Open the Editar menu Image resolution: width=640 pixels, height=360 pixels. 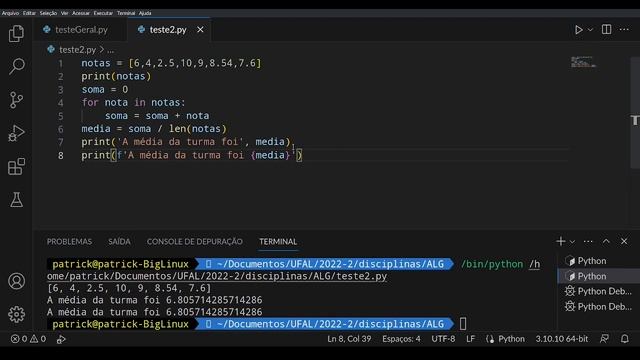click(x=29, y=13)
